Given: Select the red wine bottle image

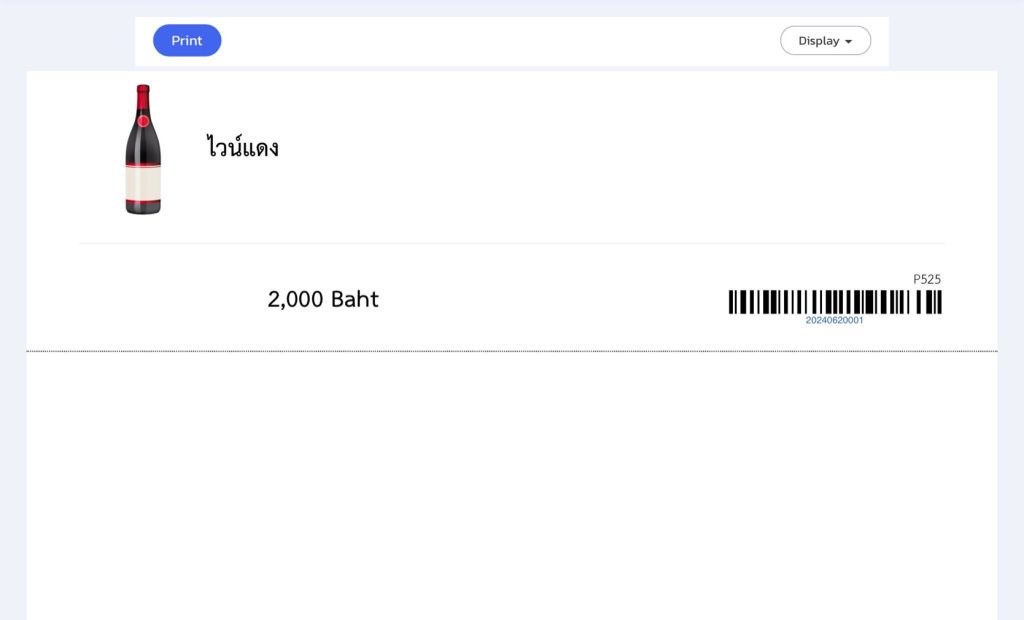Looking at the screenshot, I should click(x=143, y=149).
